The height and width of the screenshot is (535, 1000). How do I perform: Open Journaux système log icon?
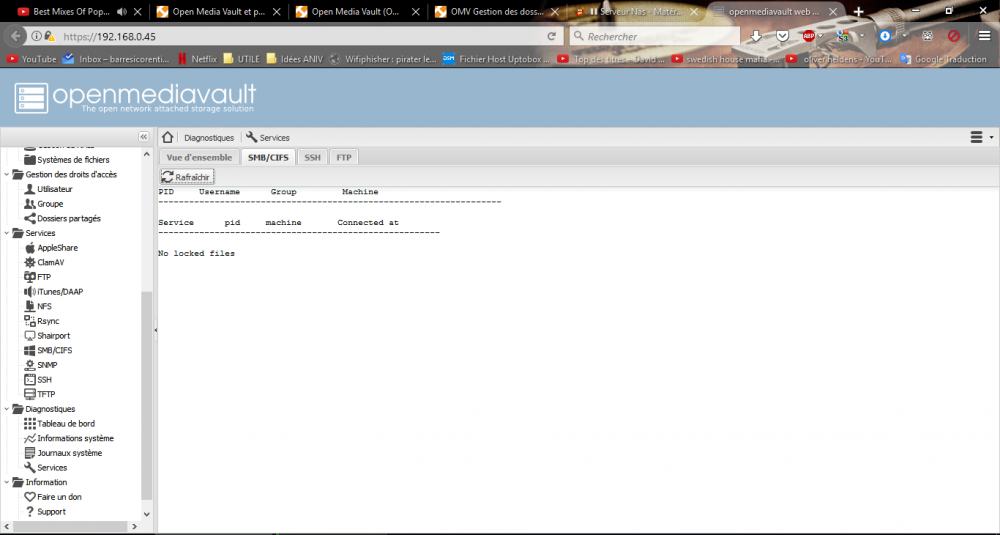(29, 453)
